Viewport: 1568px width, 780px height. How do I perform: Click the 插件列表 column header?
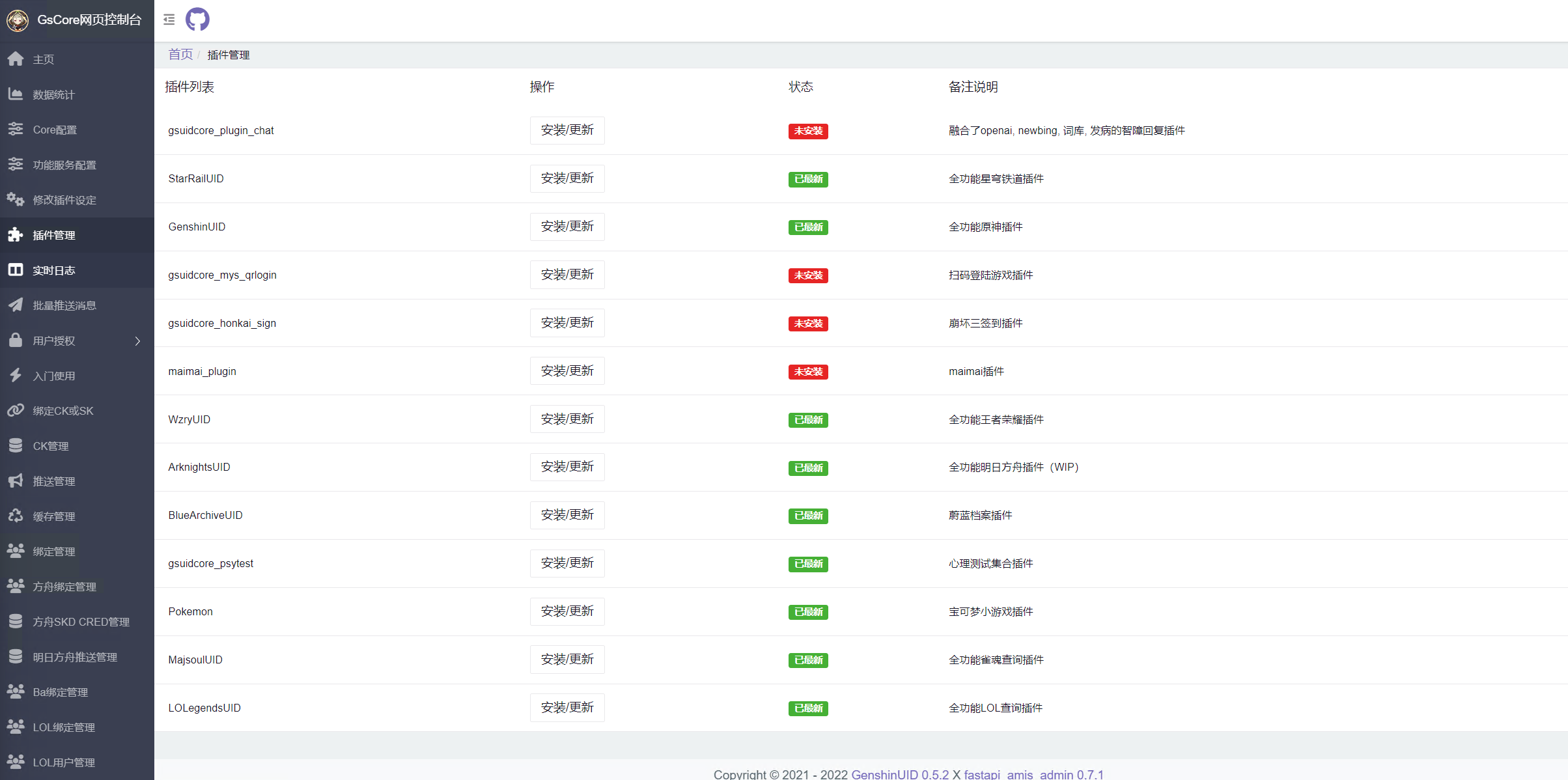(x=189, y=87)
